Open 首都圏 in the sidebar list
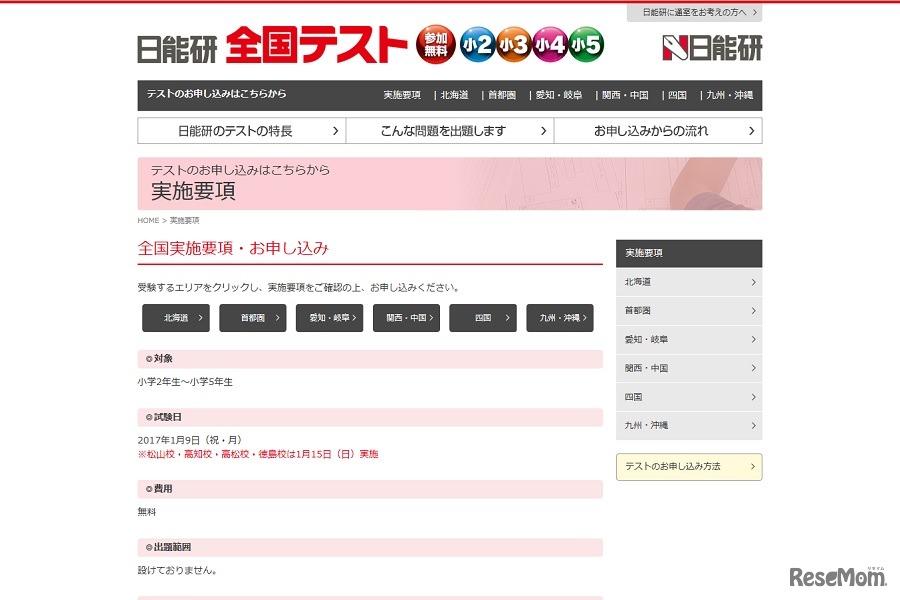 pyautogui.click(x=689, y=311)
